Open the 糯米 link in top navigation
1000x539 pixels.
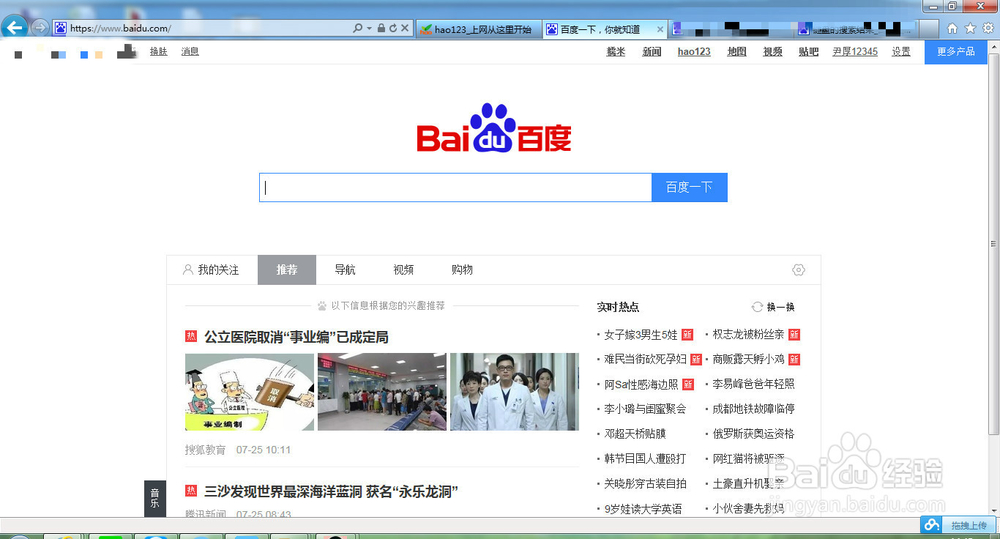click(615, 52)
